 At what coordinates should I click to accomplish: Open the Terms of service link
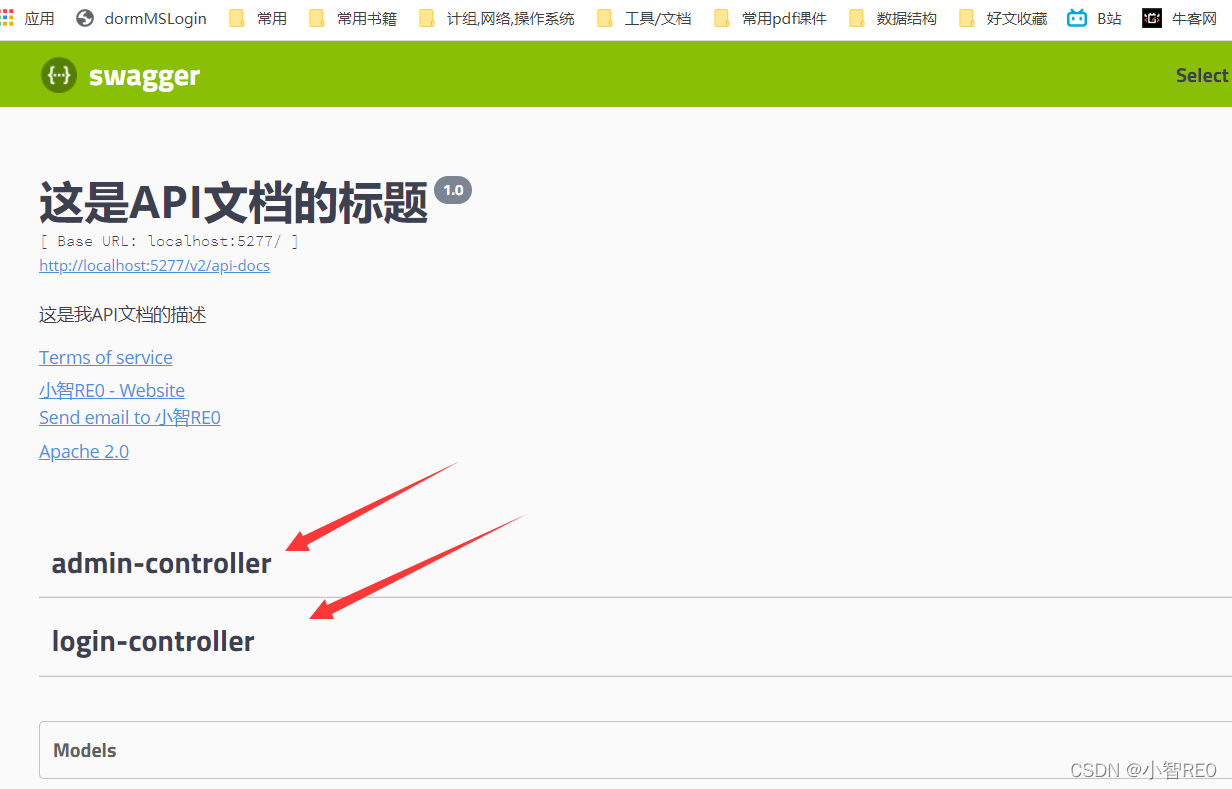click(x=106, y=358)
